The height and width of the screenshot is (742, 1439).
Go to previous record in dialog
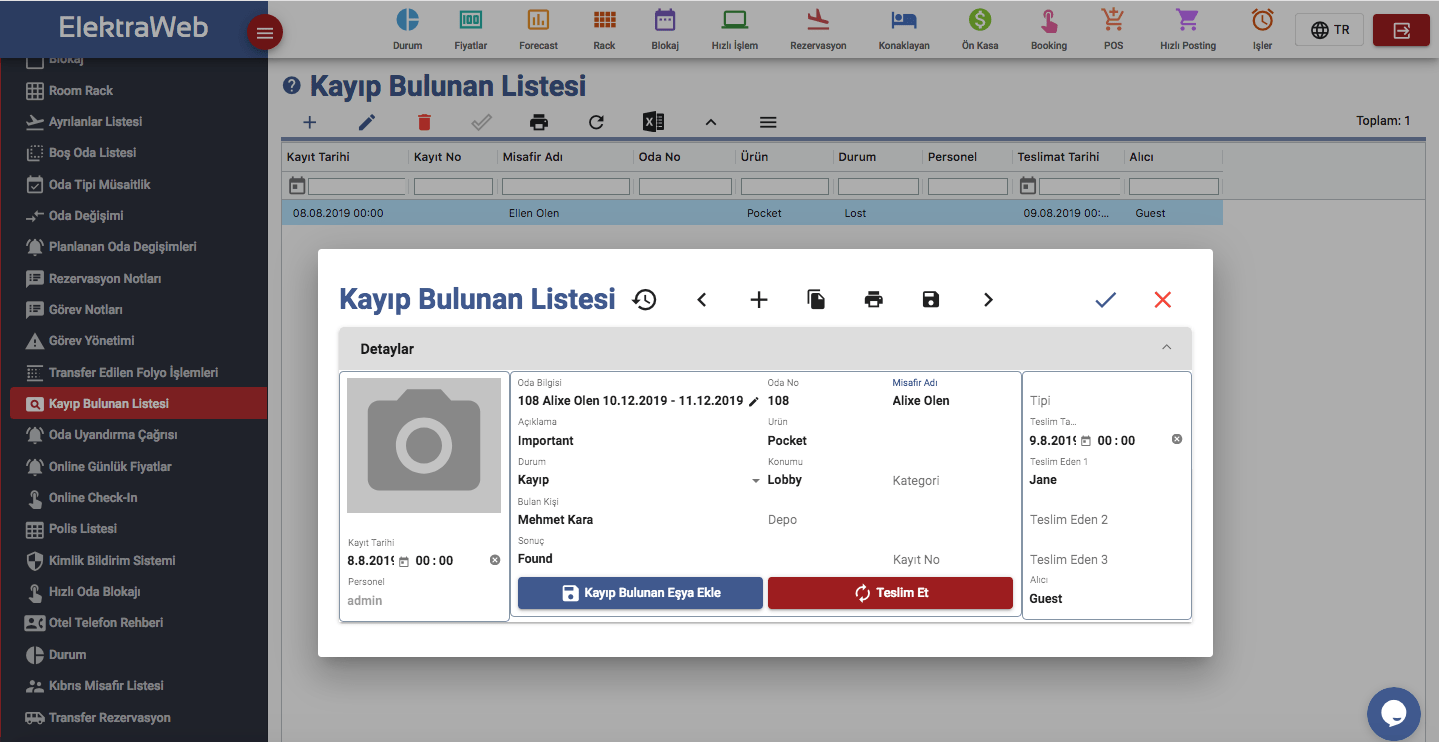coord(702,299)
